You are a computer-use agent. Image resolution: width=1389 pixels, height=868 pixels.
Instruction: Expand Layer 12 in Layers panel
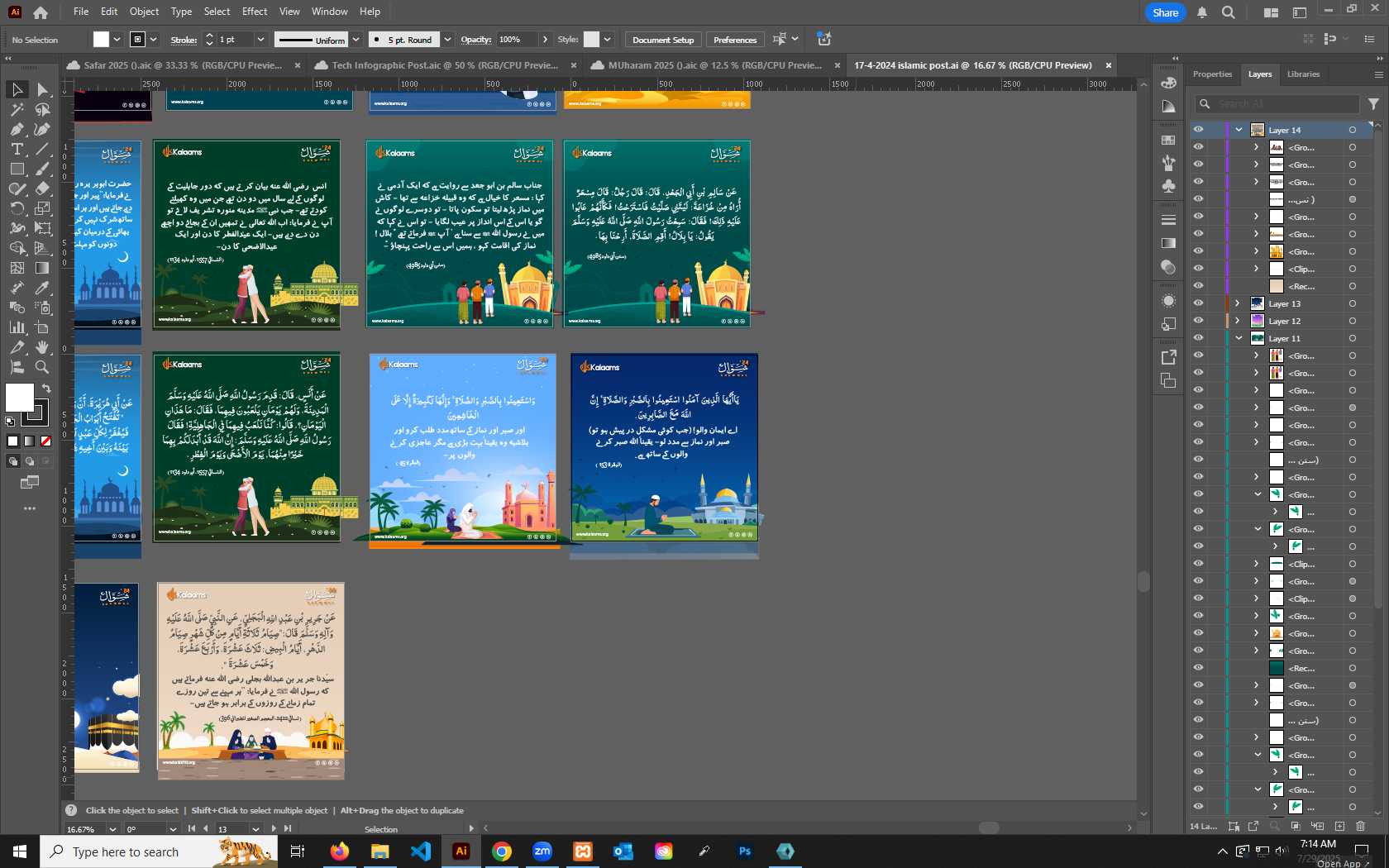point(1239,321)
